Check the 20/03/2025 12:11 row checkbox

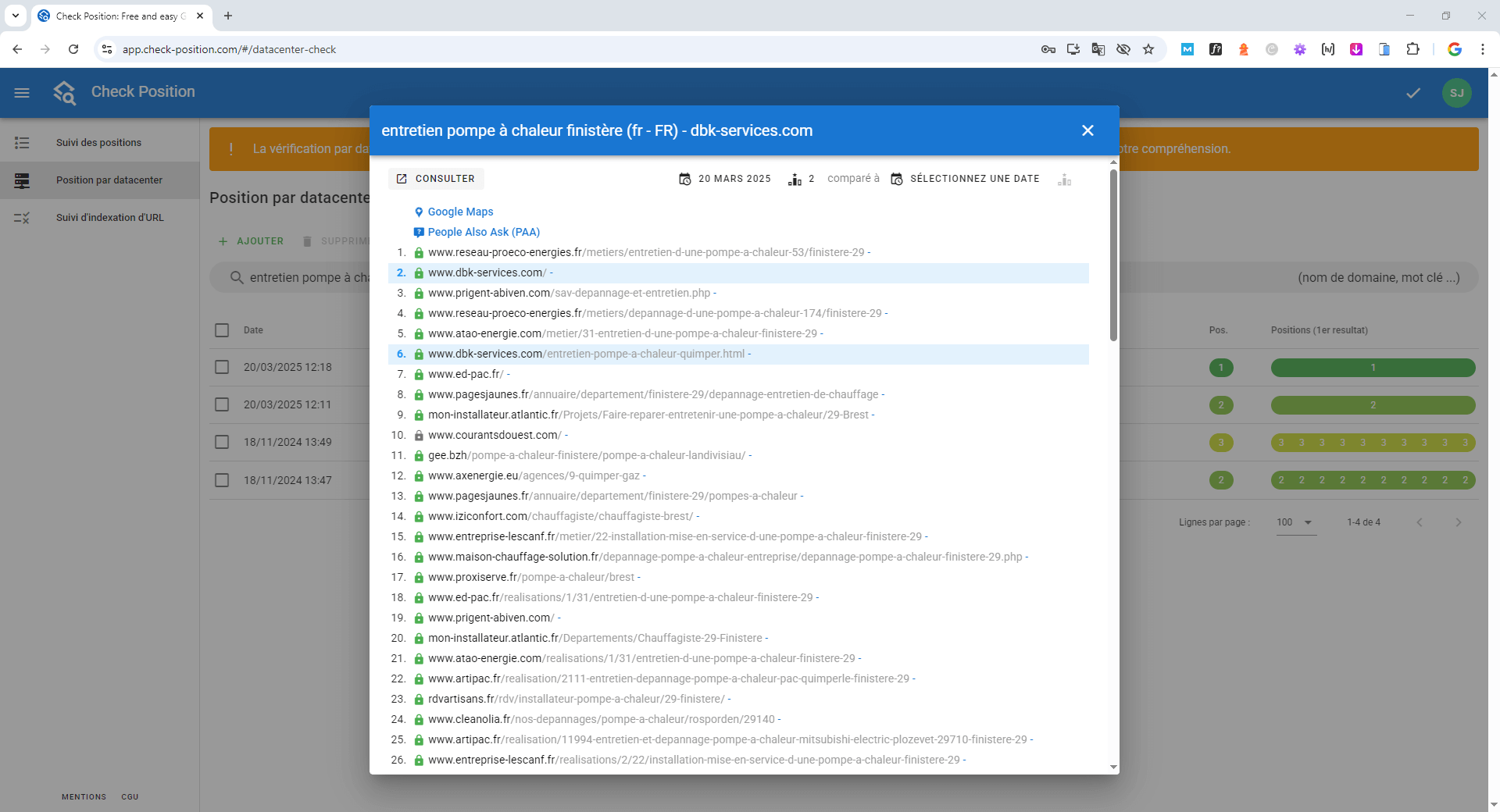point(222,404)
